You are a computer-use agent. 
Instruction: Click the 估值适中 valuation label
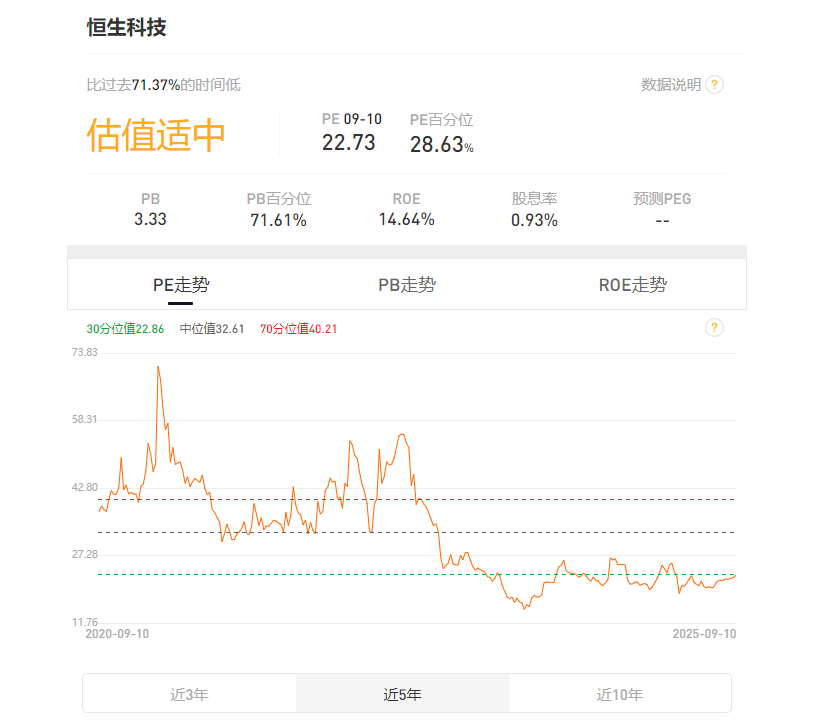click(x=156, y=135)
